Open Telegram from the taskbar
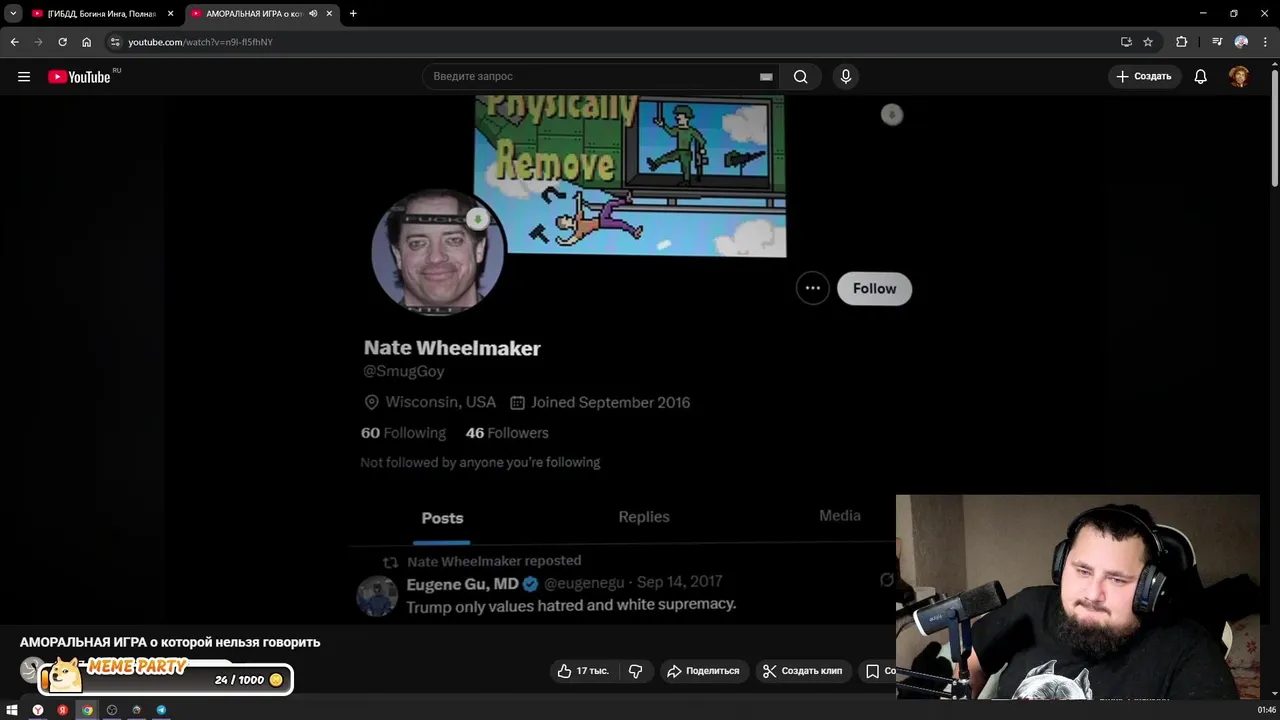 point(161,710)
